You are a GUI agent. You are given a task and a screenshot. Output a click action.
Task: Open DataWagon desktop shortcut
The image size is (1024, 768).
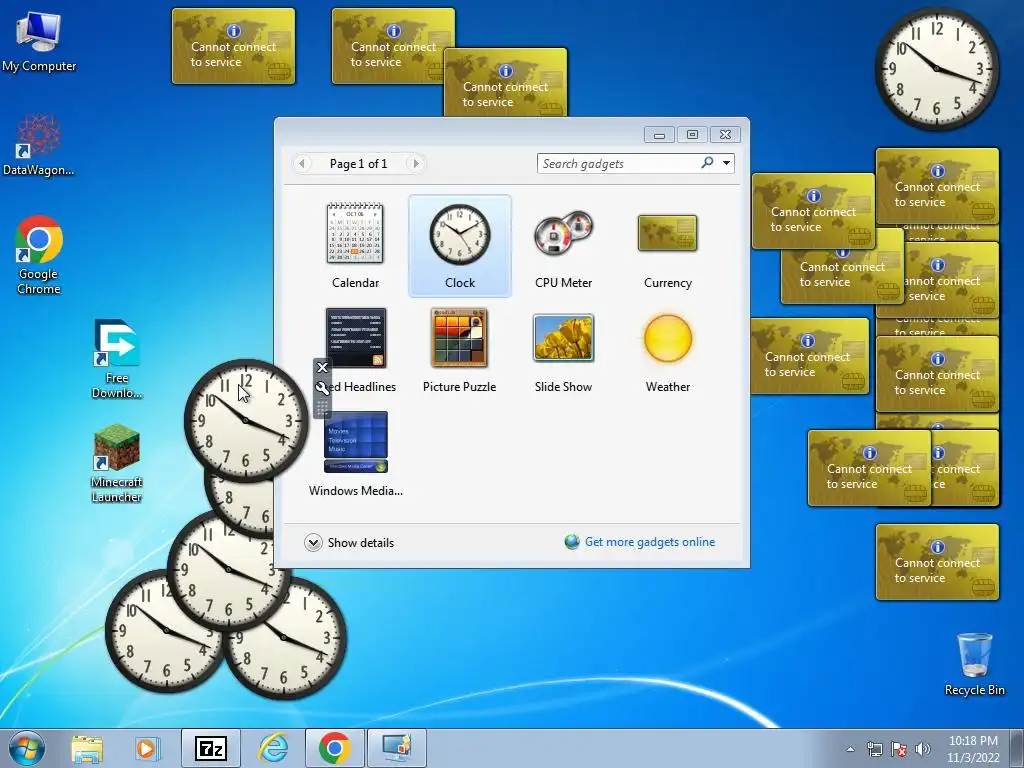[39, 145]
